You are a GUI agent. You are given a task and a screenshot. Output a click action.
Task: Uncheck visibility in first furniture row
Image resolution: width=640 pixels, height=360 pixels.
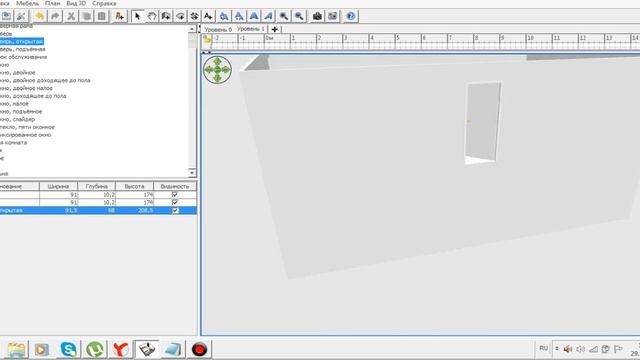(175, 194)
